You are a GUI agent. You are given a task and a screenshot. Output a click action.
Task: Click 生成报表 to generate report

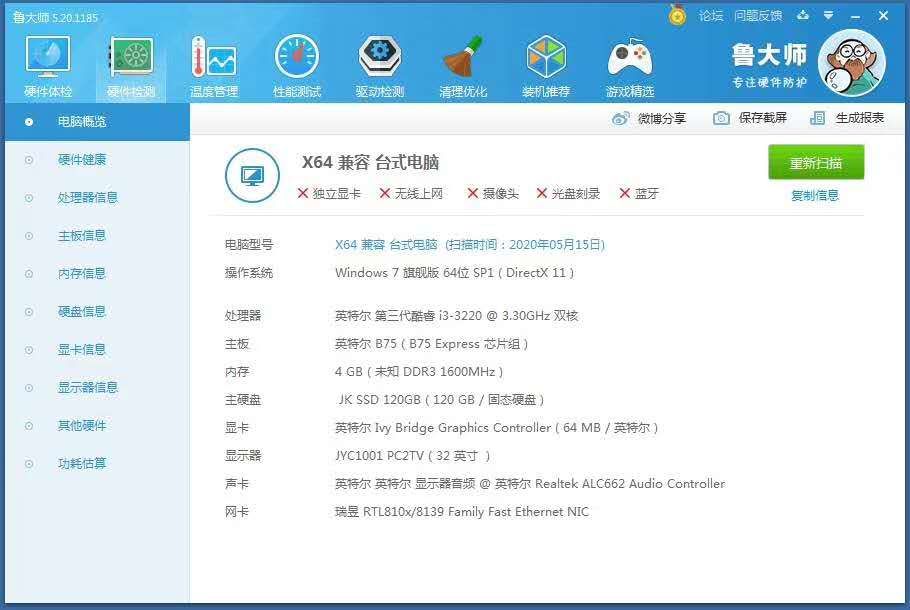point(848,118)
